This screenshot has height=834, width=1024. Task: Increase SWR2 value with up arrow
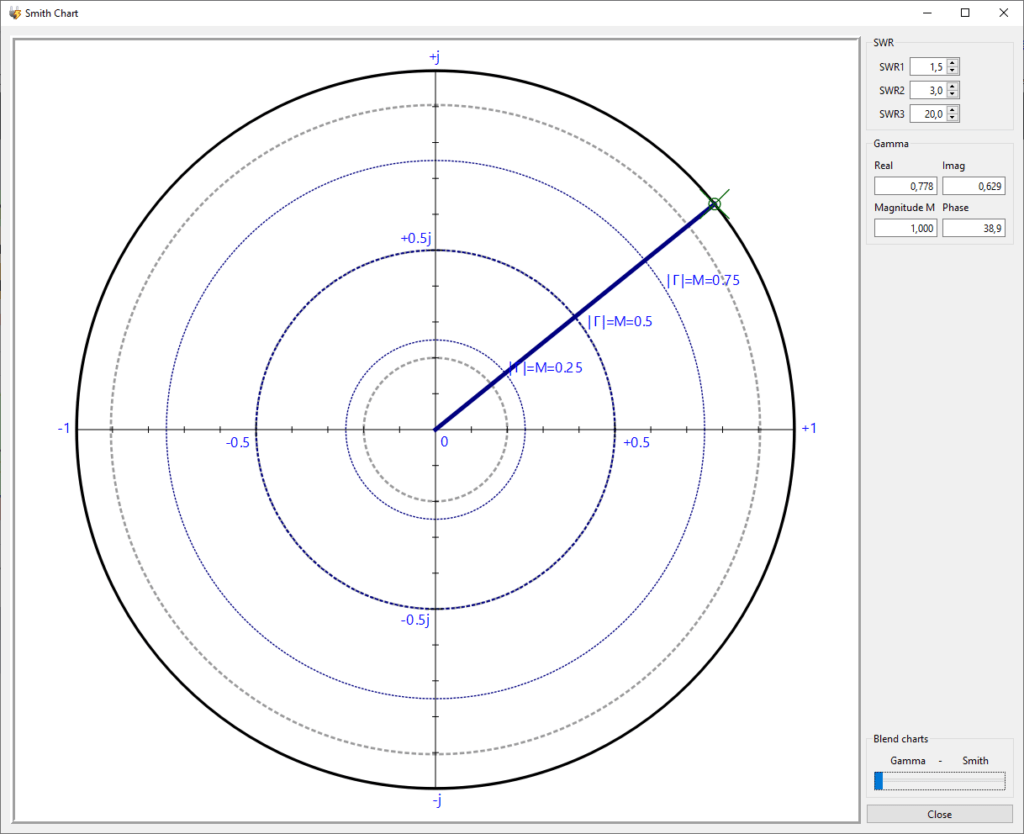[x=952, y=86]
